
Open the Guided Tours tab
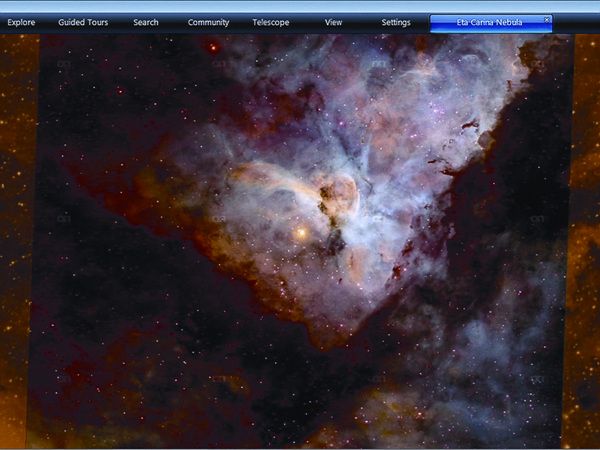[x=83, y=23]
